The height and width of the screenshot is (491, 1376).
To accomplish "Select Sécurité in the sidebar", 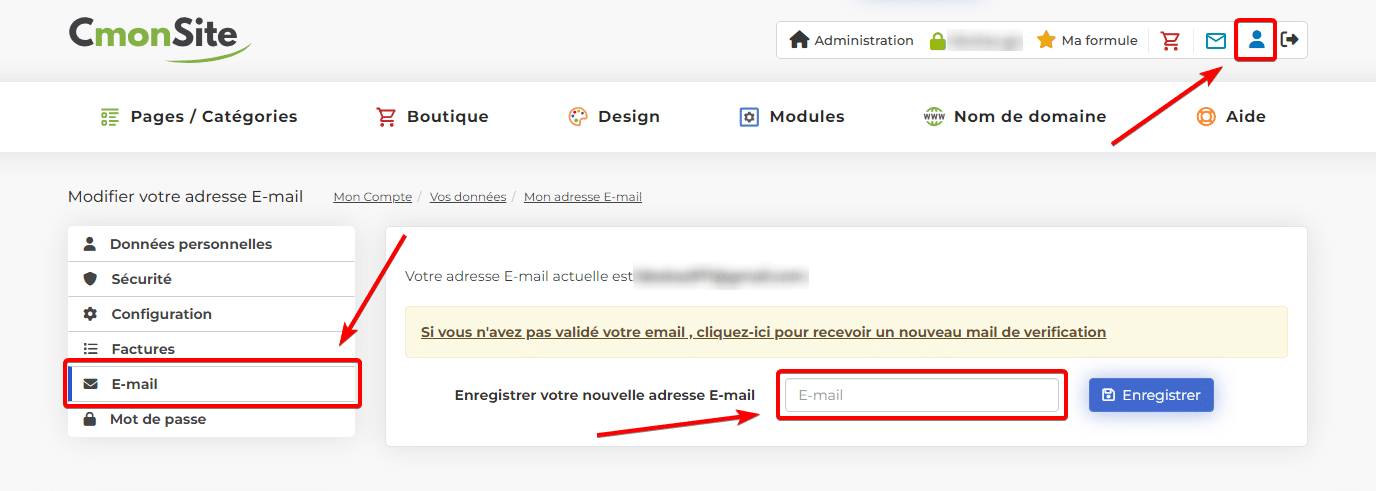I will 211,279.
